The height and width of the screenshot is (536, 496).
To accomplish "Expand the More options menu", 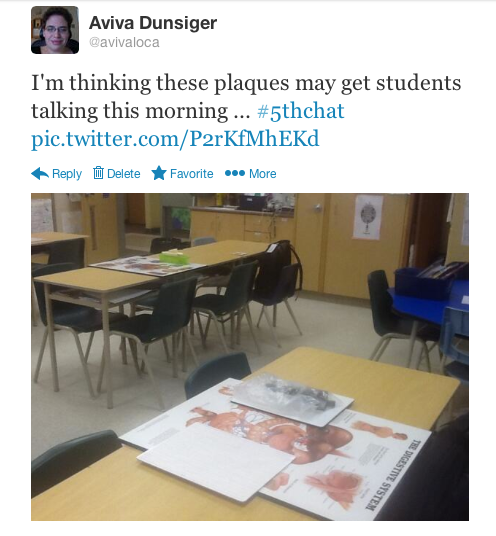I will pyautogui.click(x=263, y=174).
